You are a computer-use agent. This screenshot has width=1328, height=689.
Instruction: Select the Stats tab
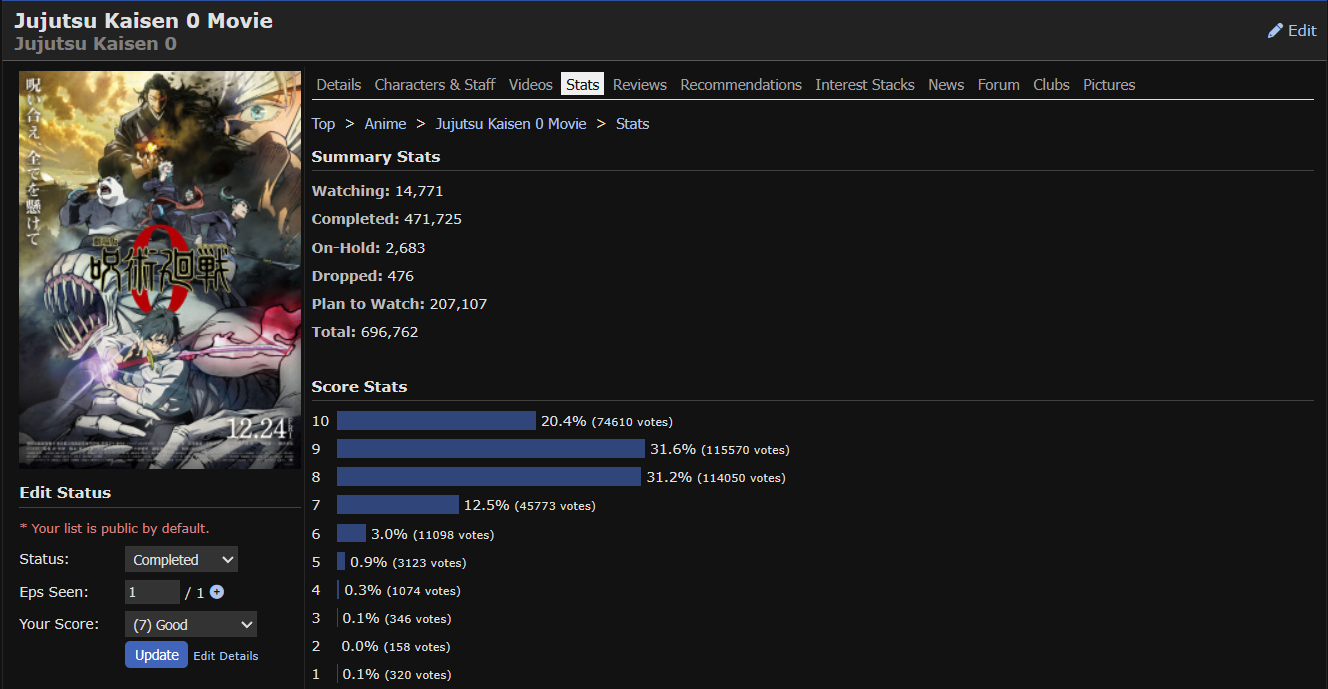(x=583, y=85)
